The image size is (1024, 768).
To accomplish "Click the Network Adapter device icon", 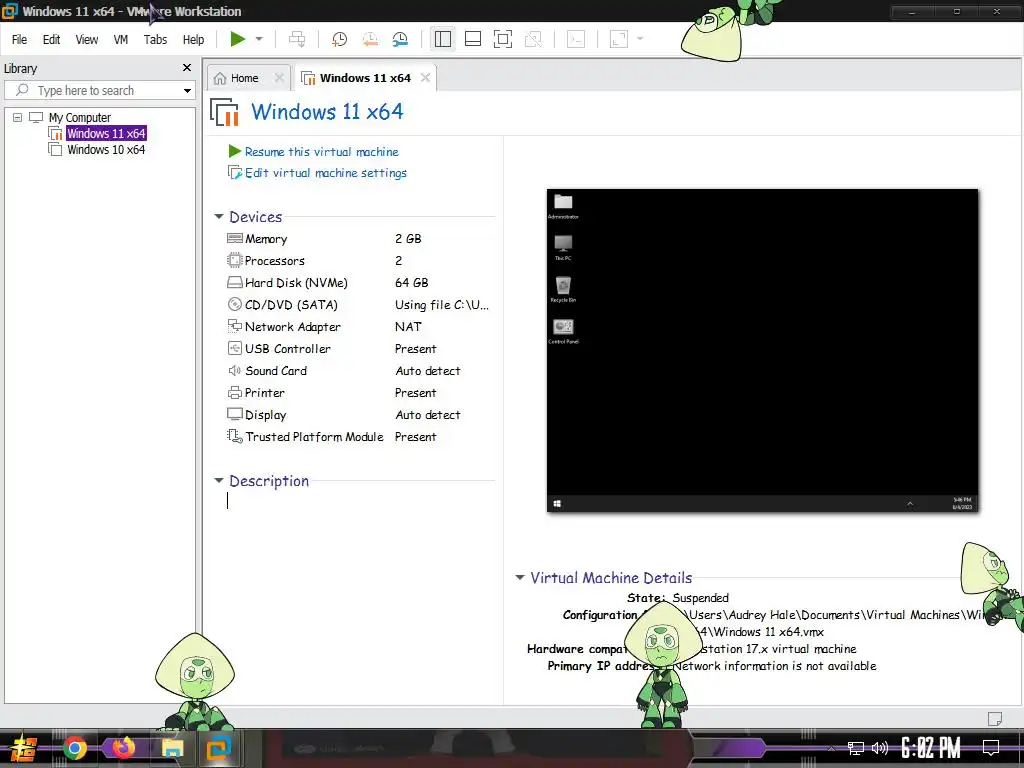I will coord(234,326).
